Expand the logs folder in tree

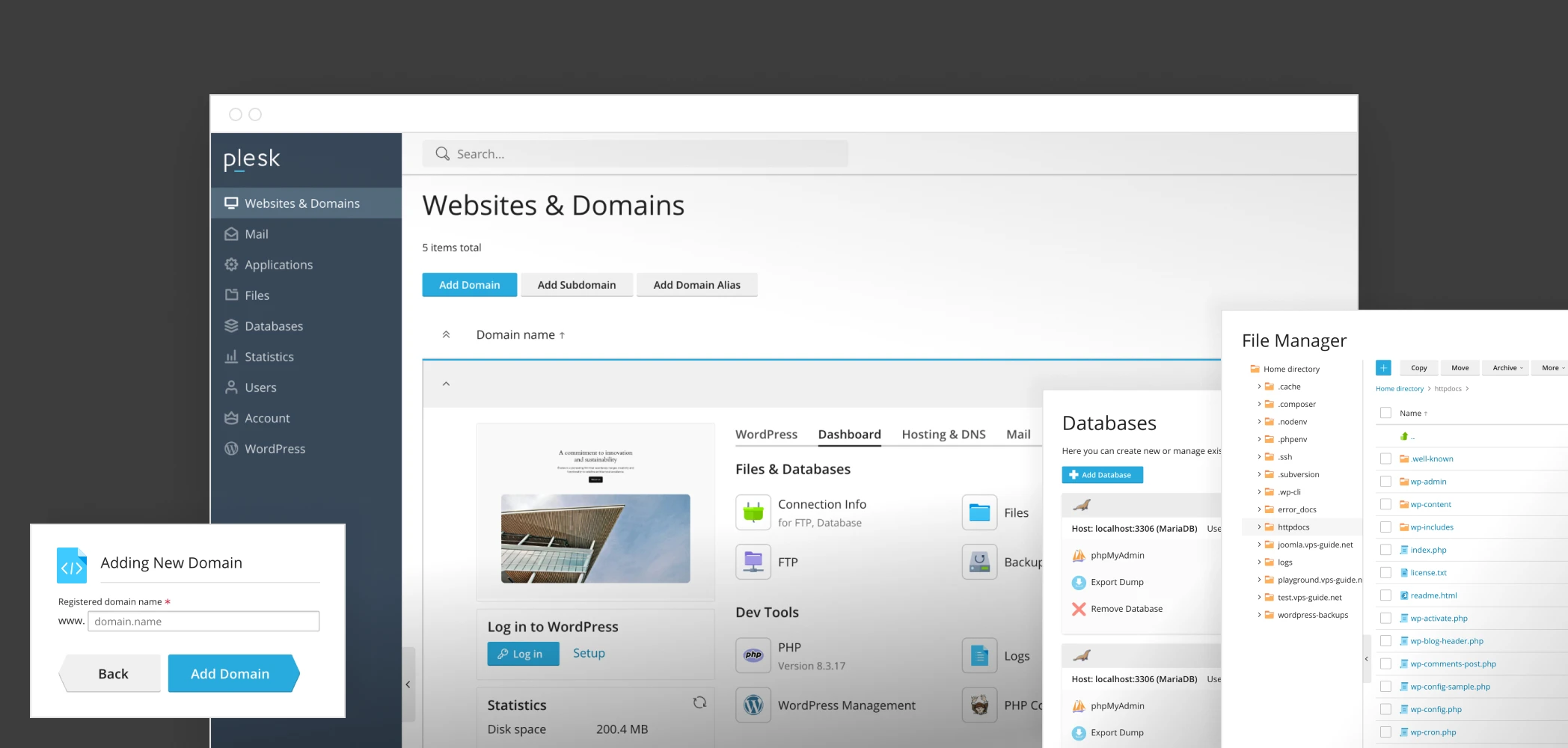[x=1259, y=562]
